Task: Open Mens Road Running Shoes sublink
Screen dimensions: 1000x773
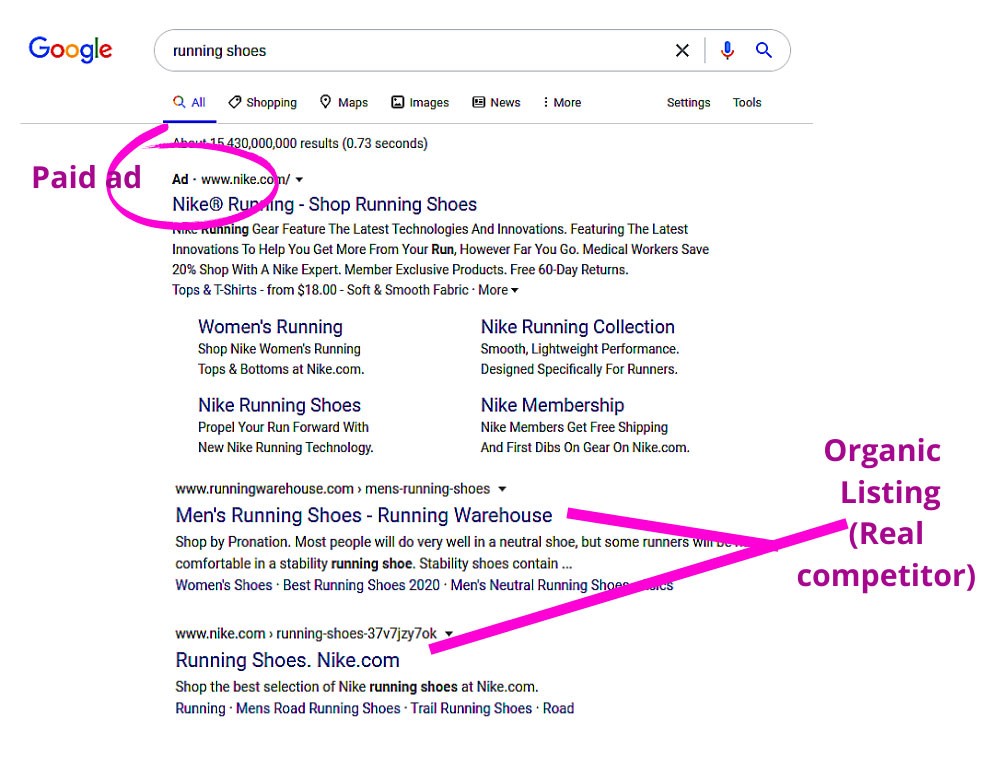Action: (x=318, y=708)
